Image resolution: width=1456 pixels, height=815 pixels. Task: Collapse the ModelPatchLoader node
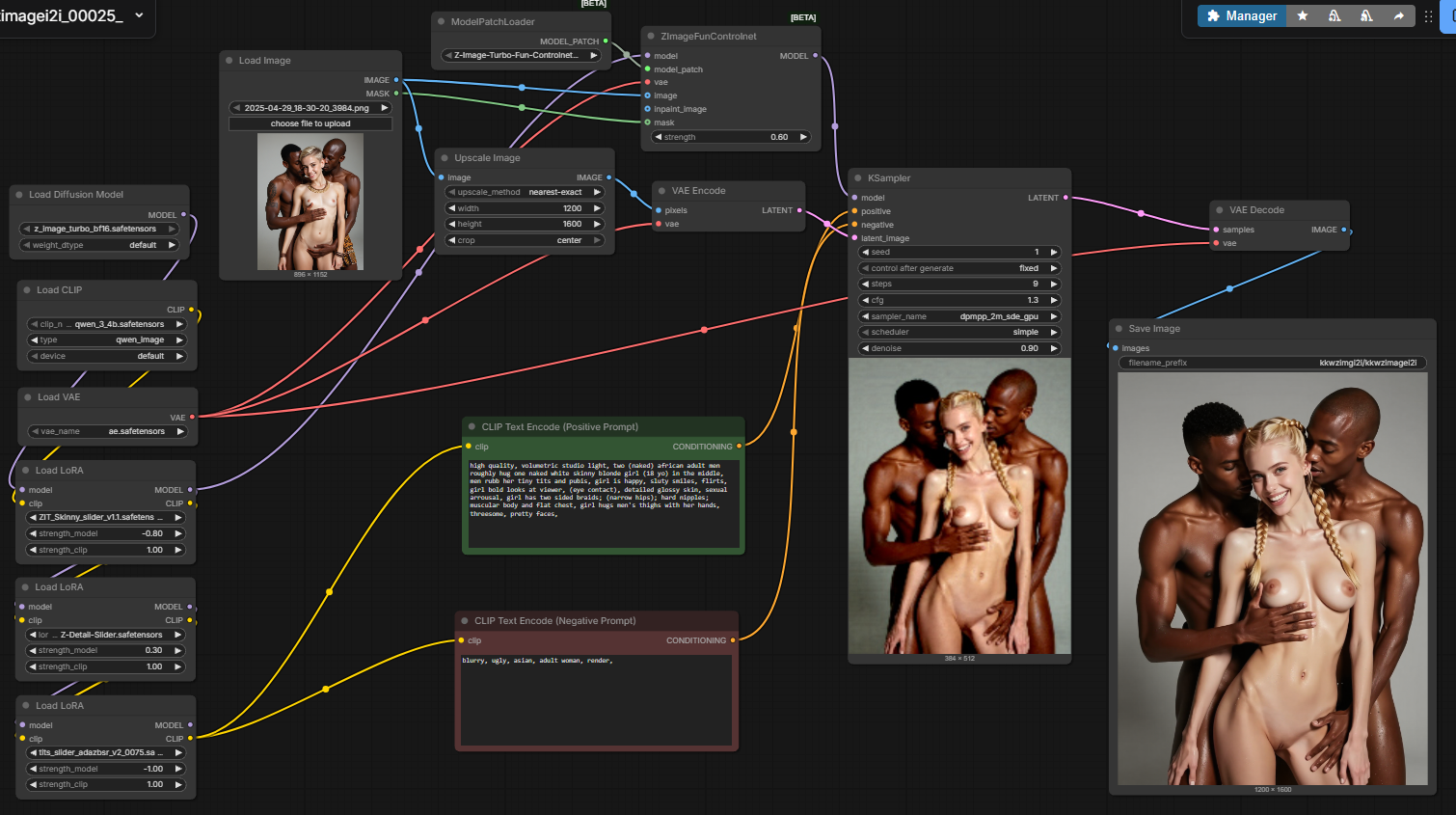tap(442, 21)
